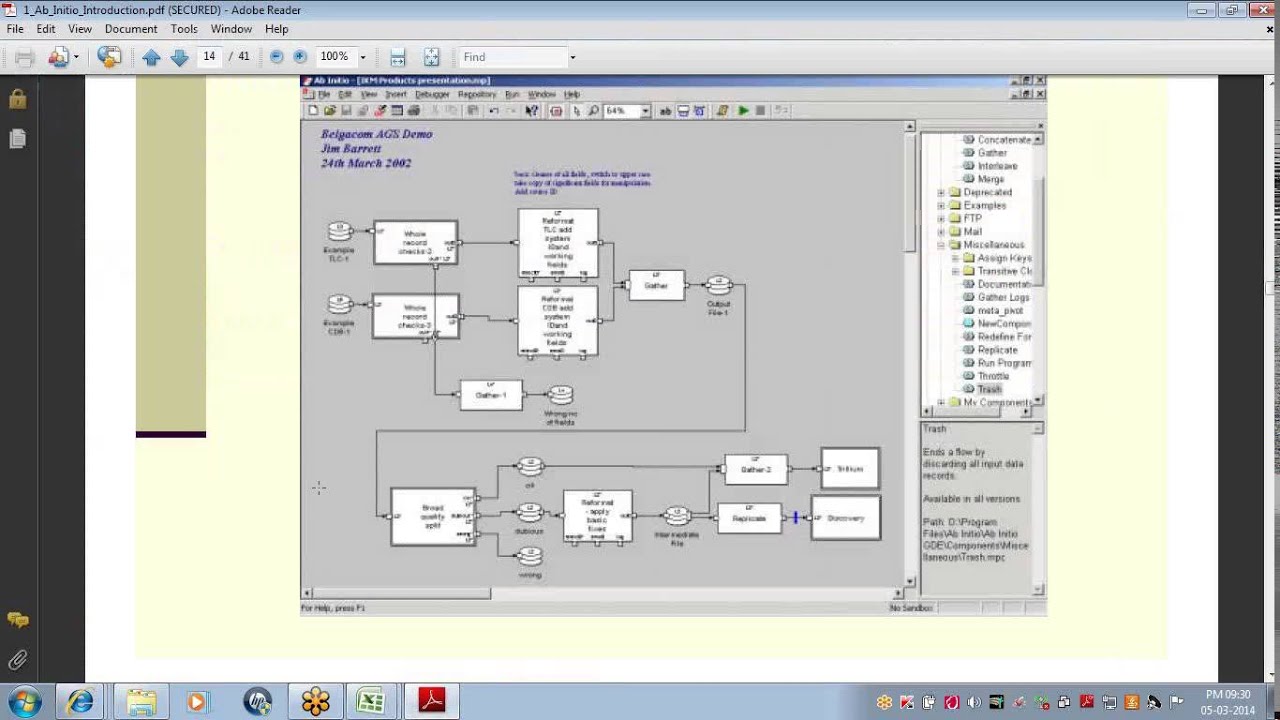Select the Interleave component in the tree
The width and height of the screenshot is (1280, 720).
[997, 166]
